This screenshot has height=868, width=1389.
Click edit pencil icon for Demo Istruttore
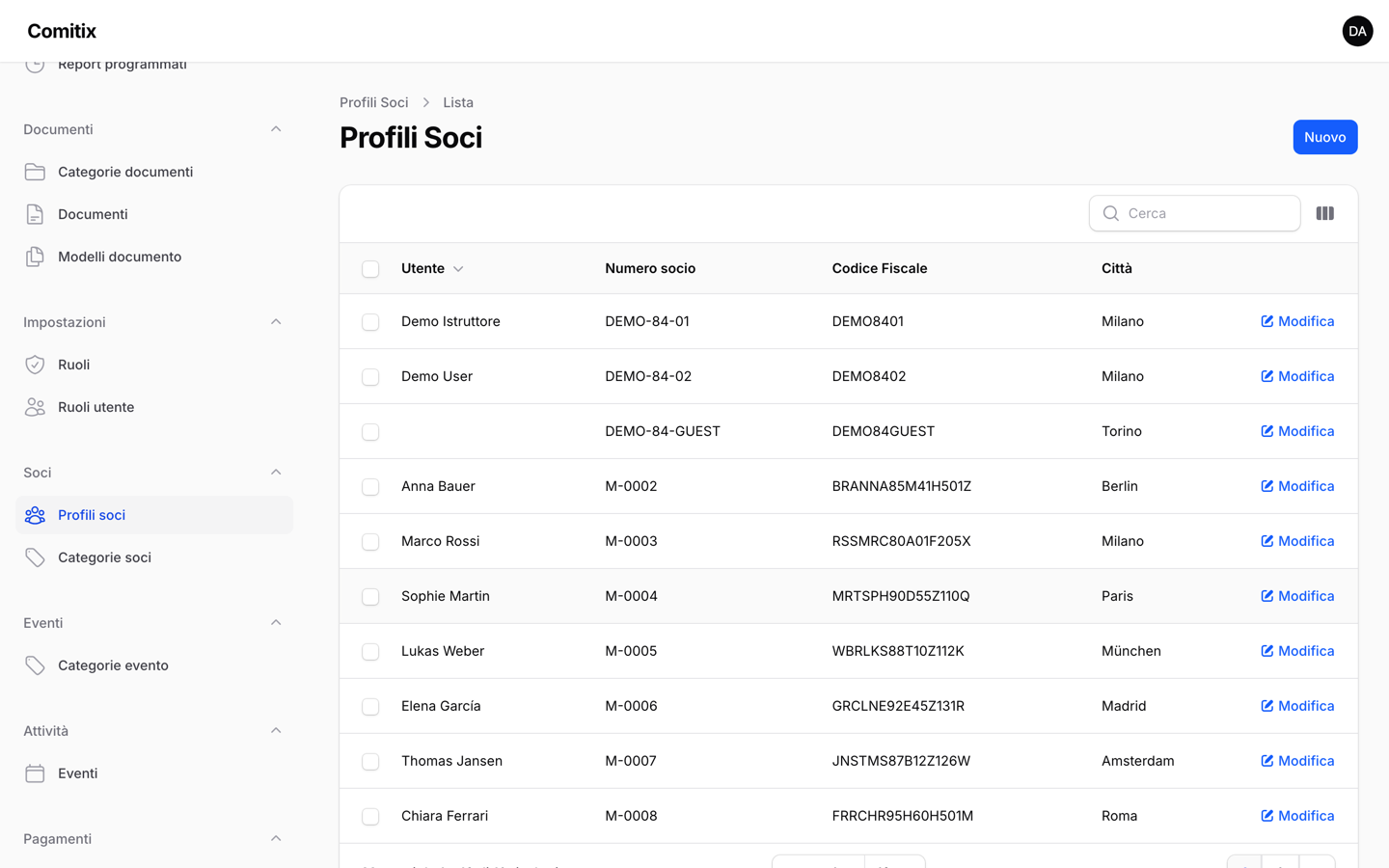click(x=1267, y=321)
